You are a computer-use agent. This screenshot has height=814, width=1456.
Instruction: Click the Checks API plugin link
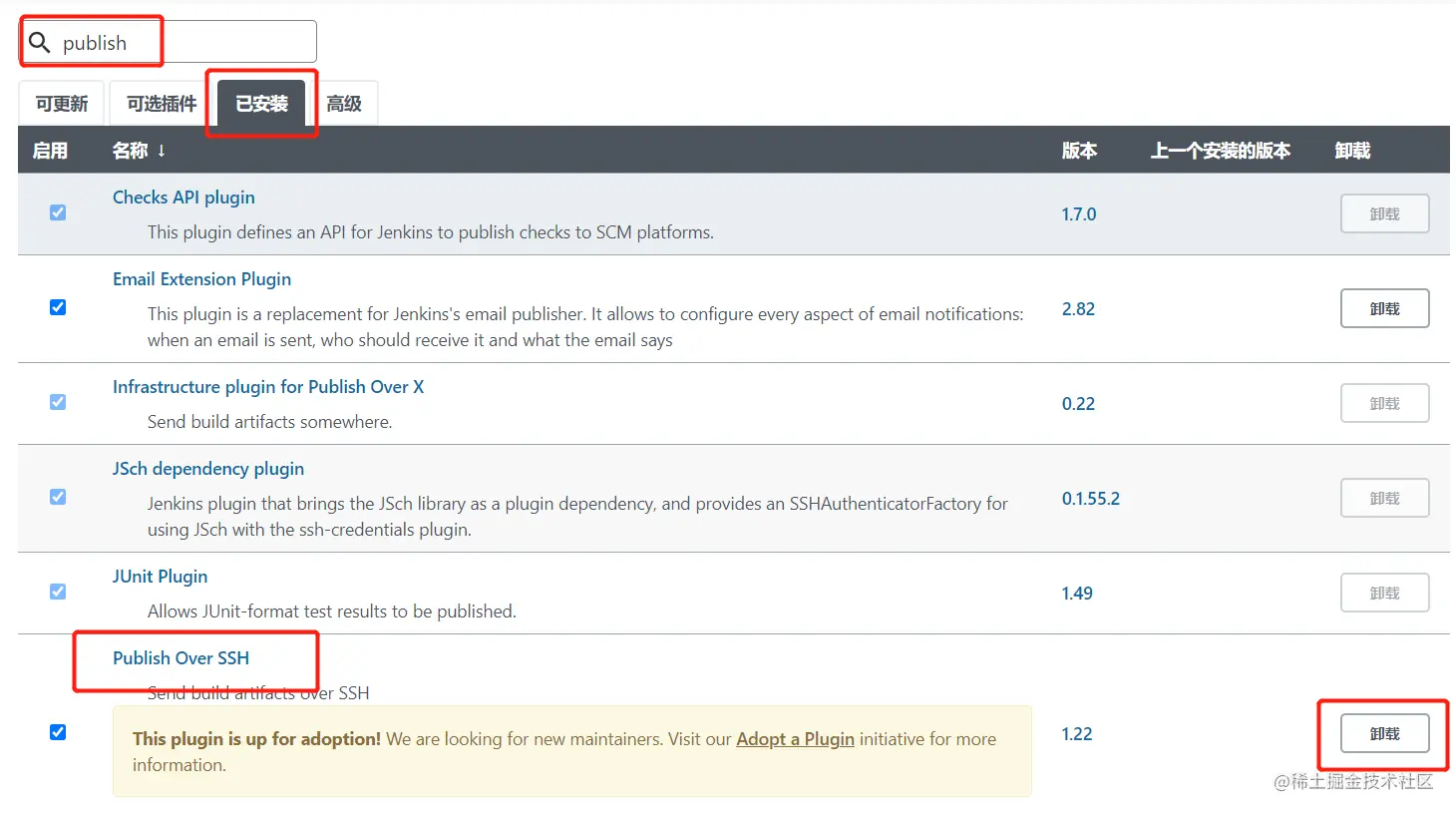coord(183,198)
